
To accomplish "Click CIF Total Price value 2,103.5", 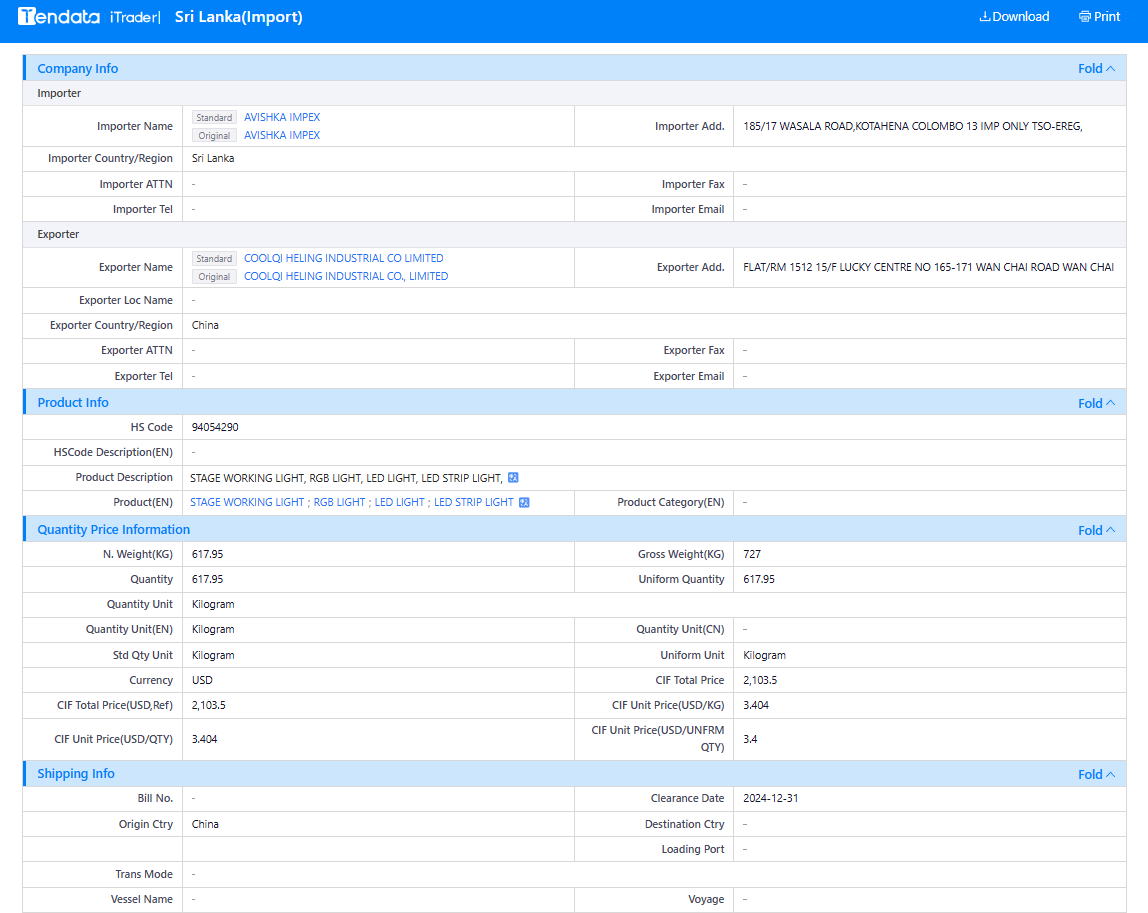I will coord(760,680).
